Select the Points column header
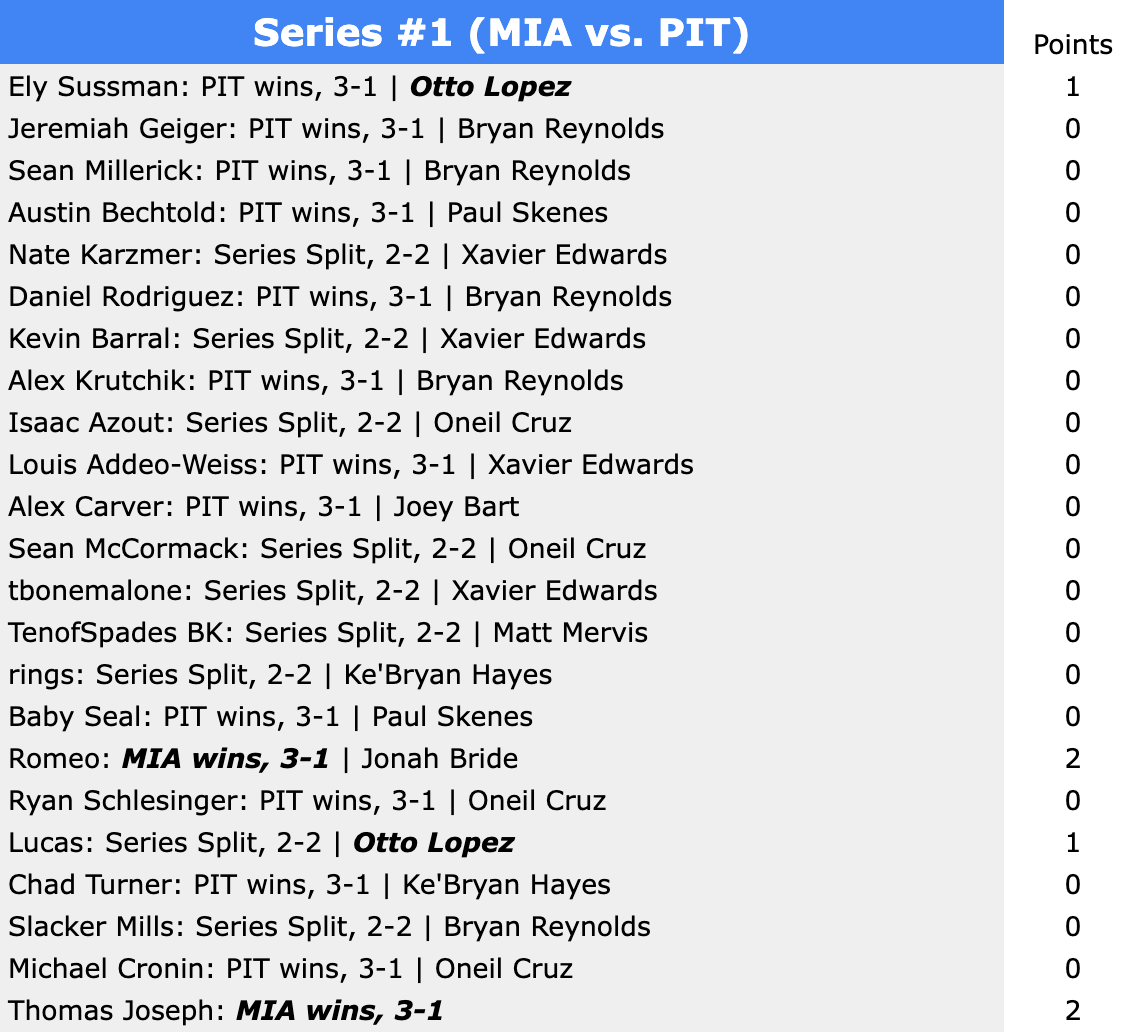Screen dimensions: 1146x1034 pos(1072,45)
